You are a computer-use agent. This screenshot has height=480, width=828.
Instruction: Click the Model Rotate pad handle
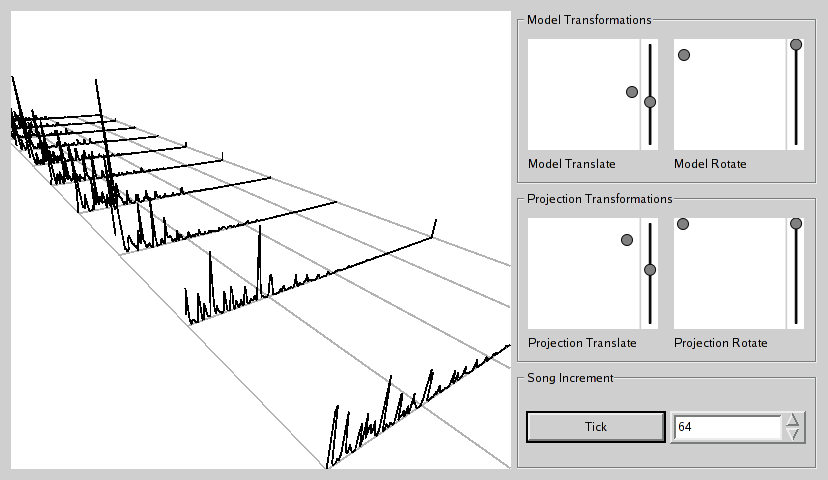(684, 55)
